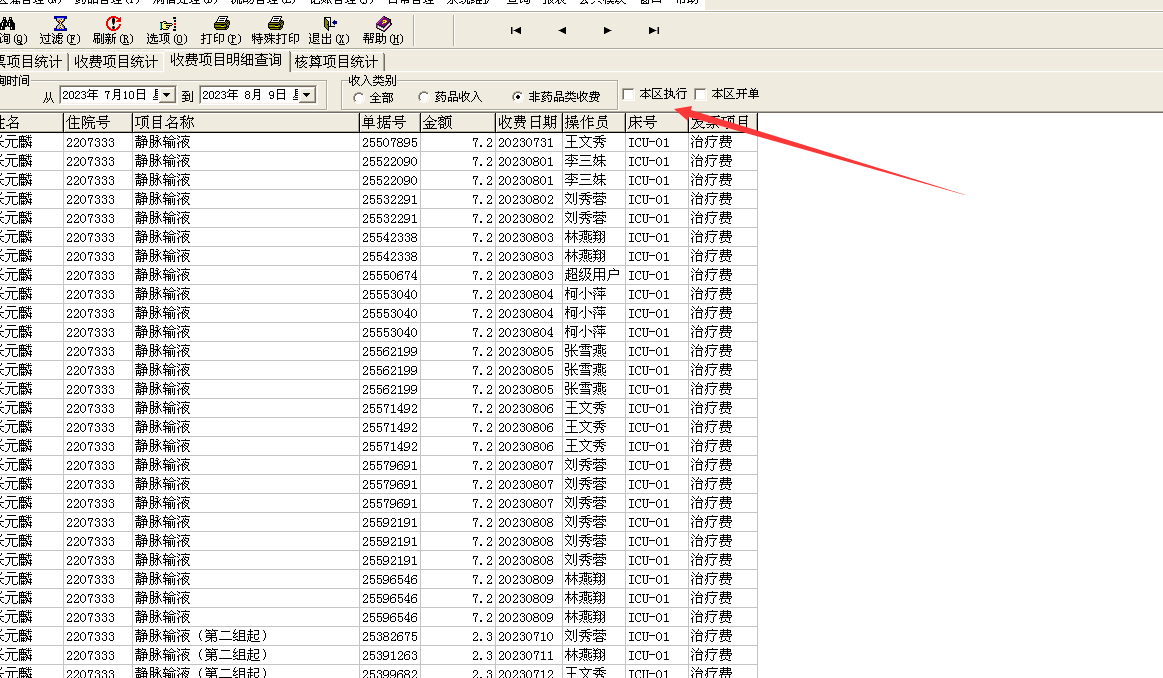Click into the start date field 2023年7月10日
Image resolution: width=1163 pixels, height=678 pixels.
(x=110, y=95)
